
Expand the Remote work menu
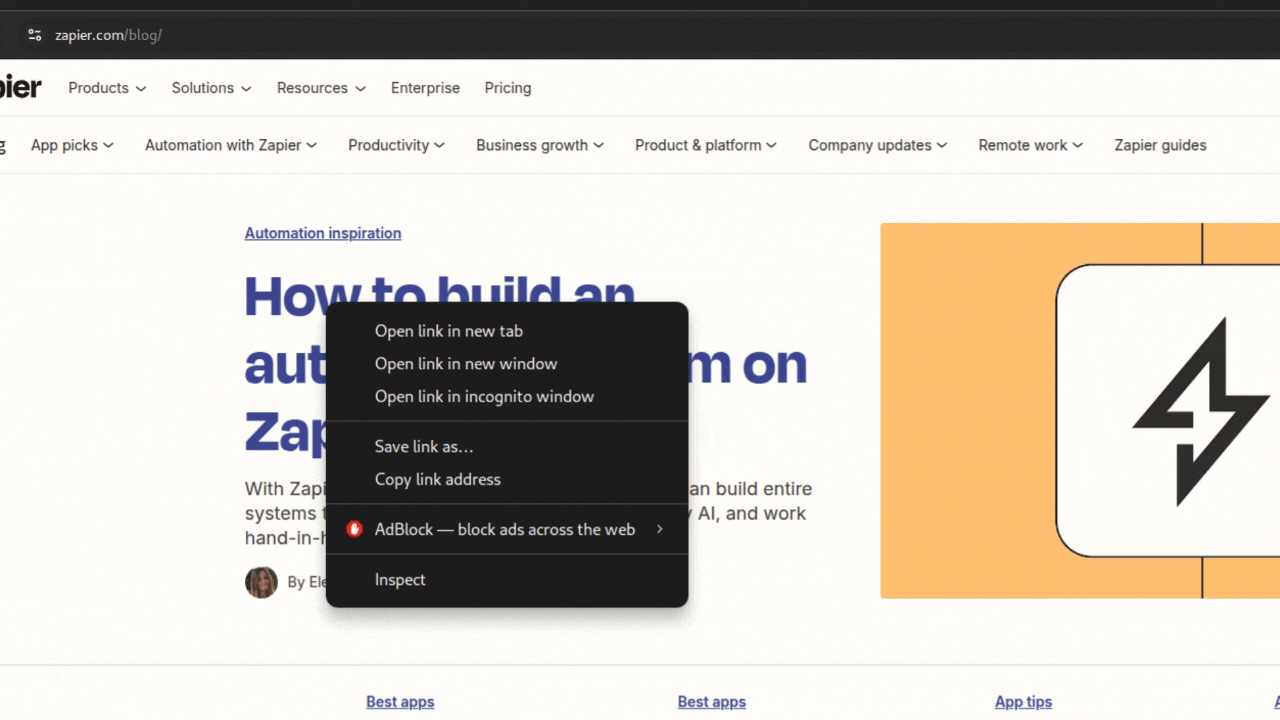coord(1031,145)
